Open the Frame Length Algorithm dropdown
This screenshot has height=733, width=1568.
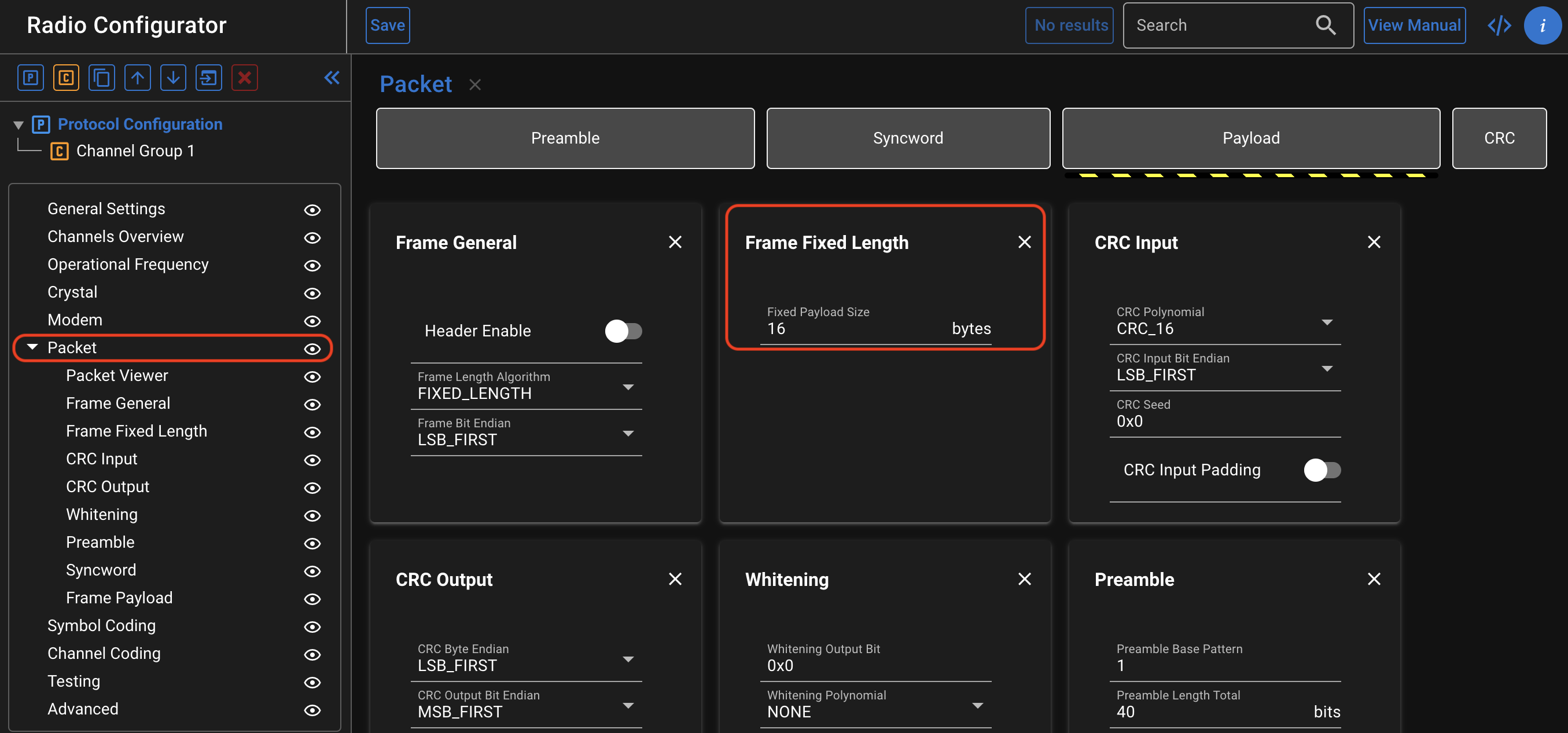point(628,386)
